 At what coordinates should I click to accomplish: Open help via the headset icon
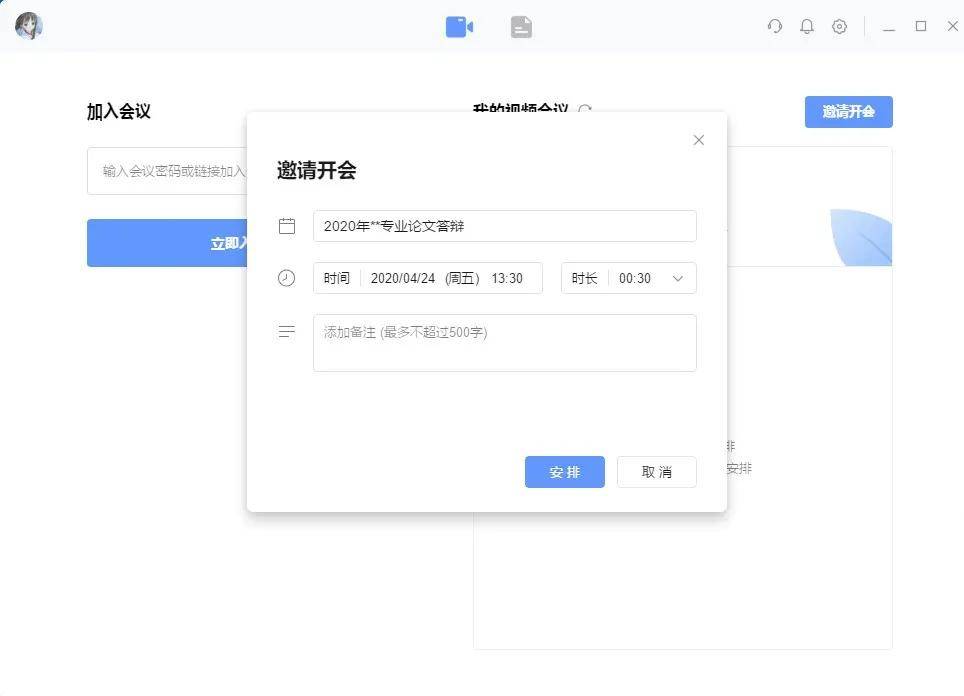point(775,26)
